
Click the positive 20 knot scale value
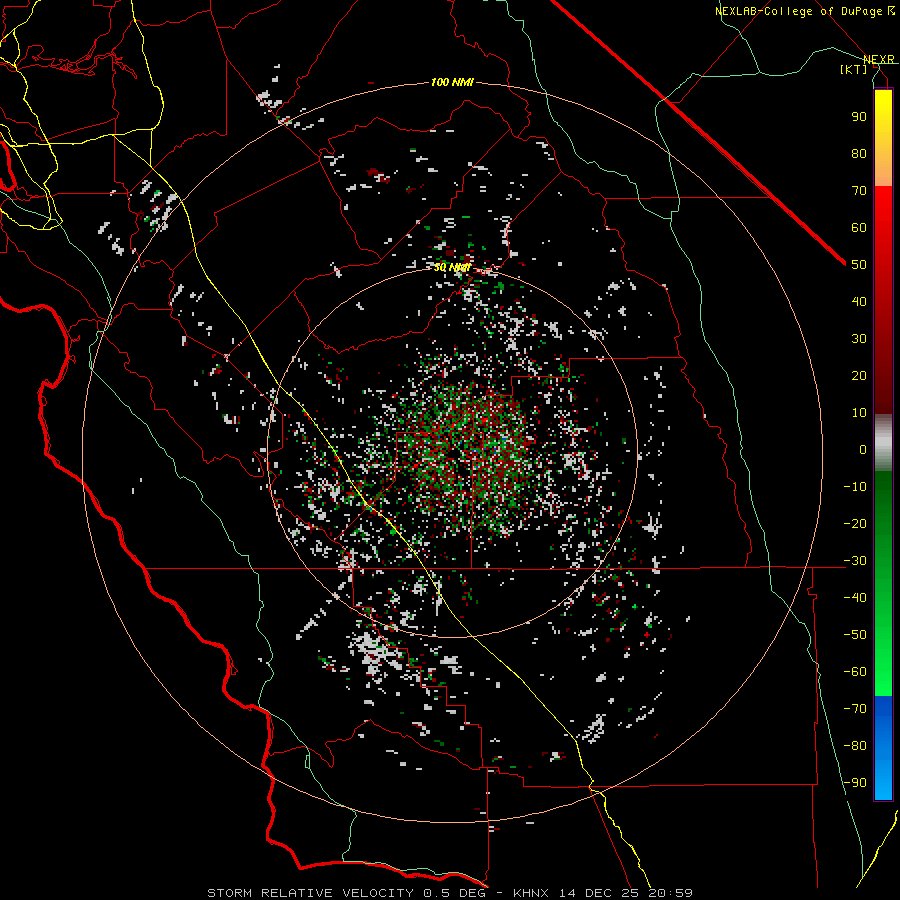859,375
